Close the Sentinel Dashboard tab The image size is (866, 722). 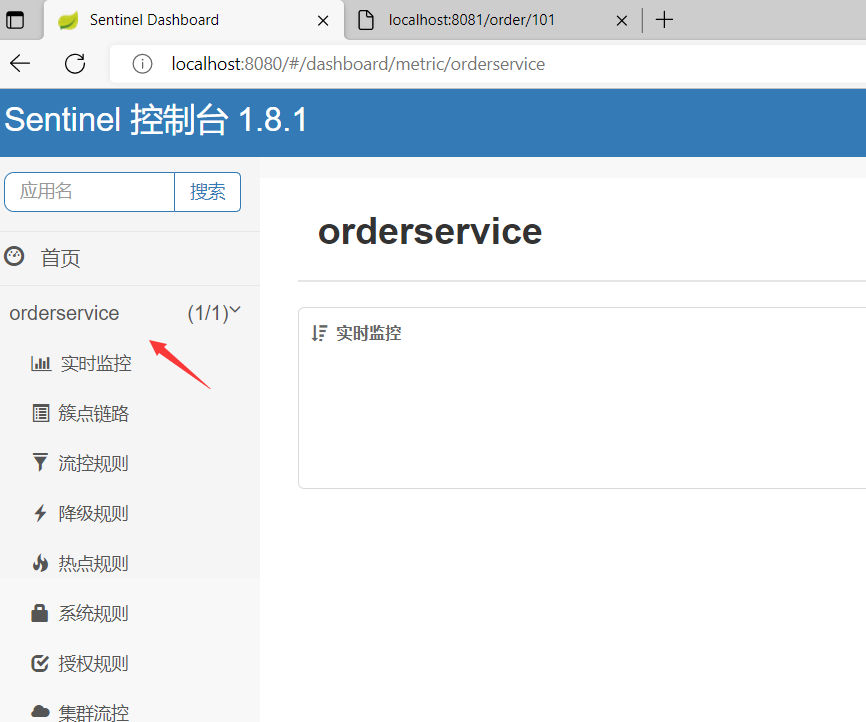click(323, 21)
